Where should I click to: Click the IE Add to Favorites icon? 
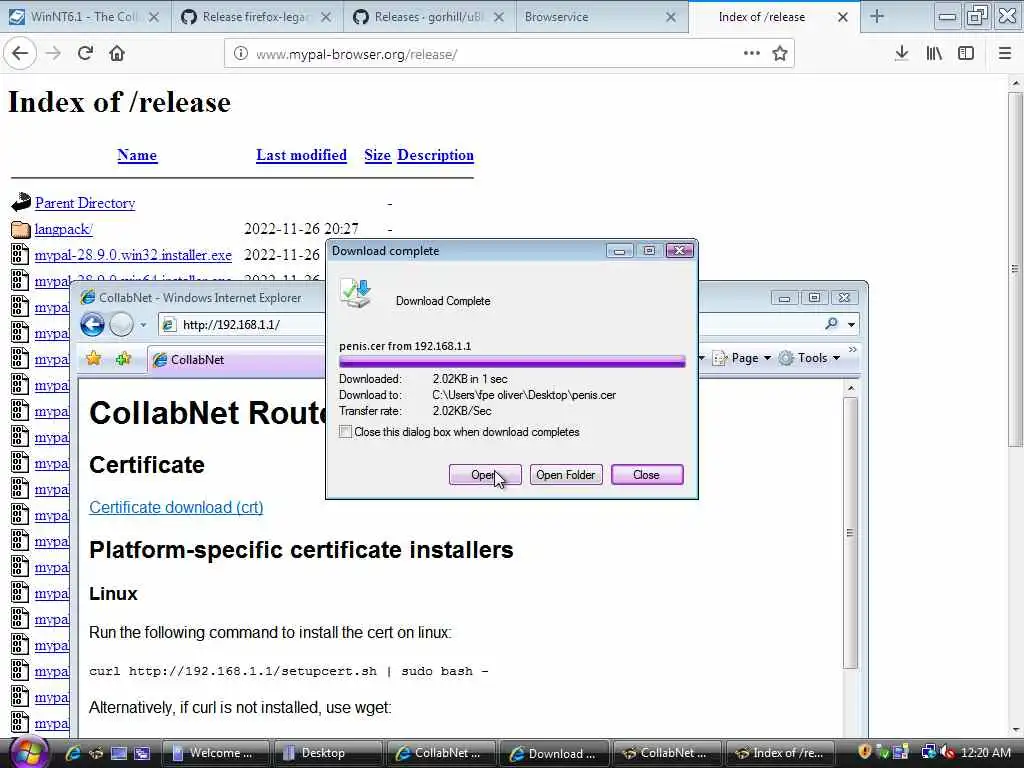(123, 359)
